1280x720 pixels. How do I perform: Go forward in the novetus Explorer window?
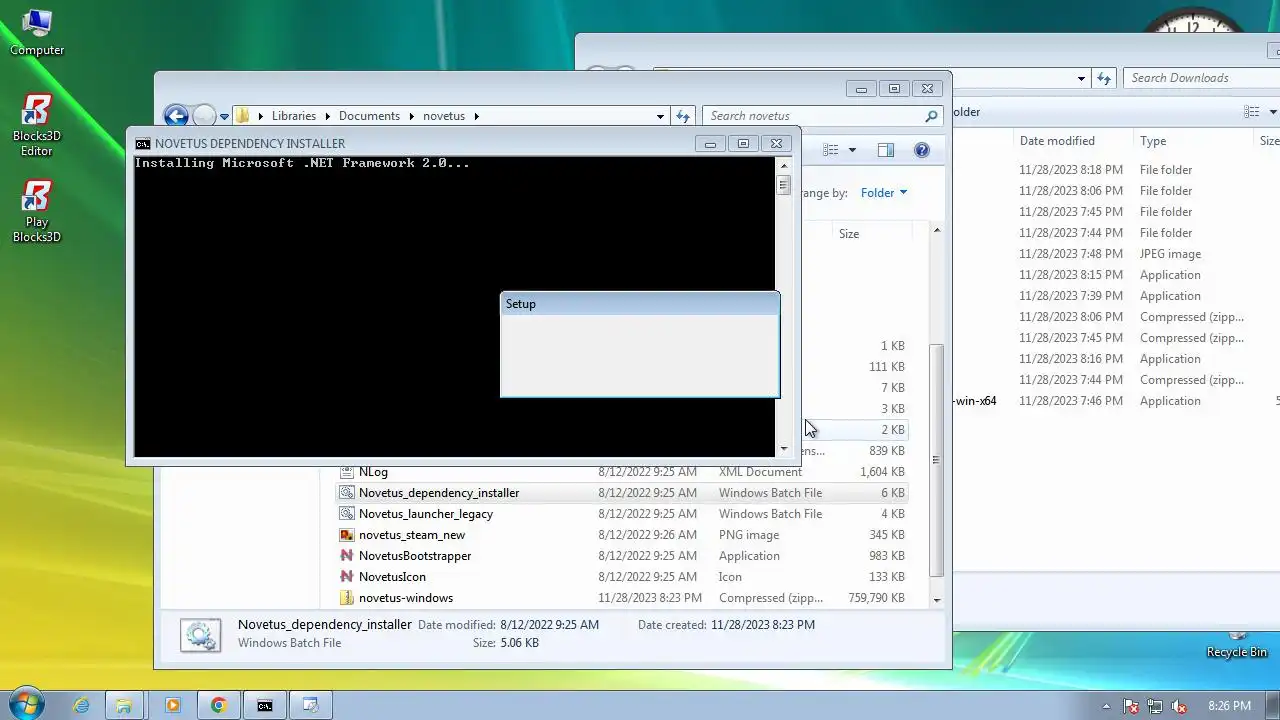[x=203, y=116]
